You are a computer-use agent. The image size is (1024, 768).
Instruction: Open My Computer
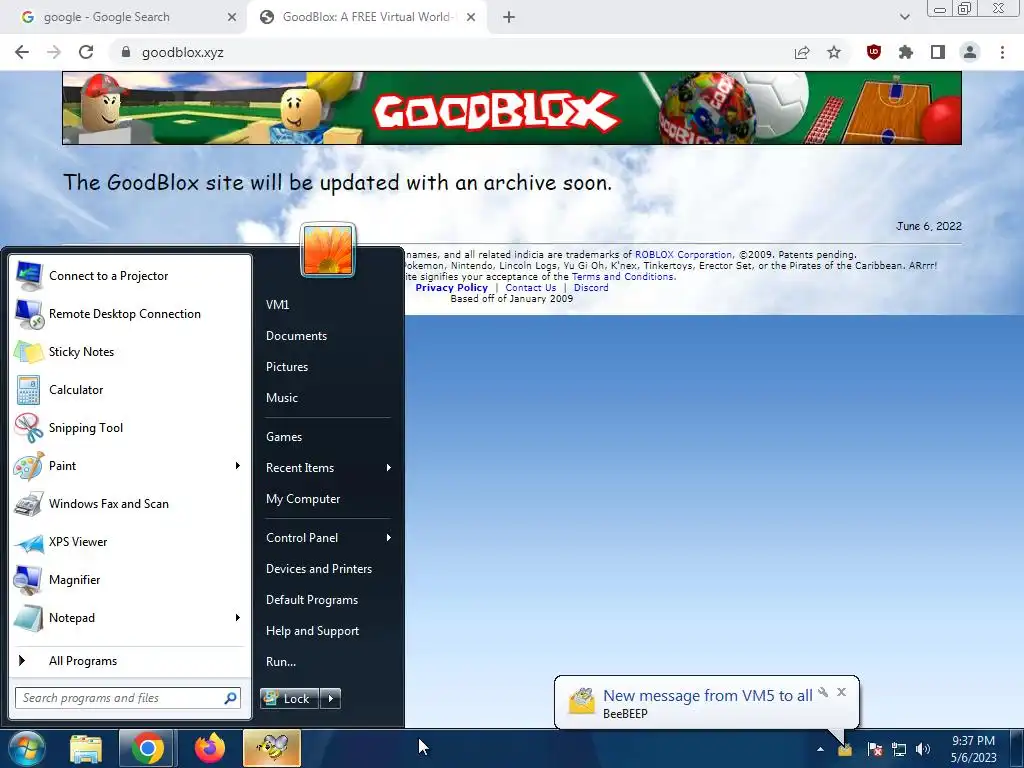(x=303, y=499)
